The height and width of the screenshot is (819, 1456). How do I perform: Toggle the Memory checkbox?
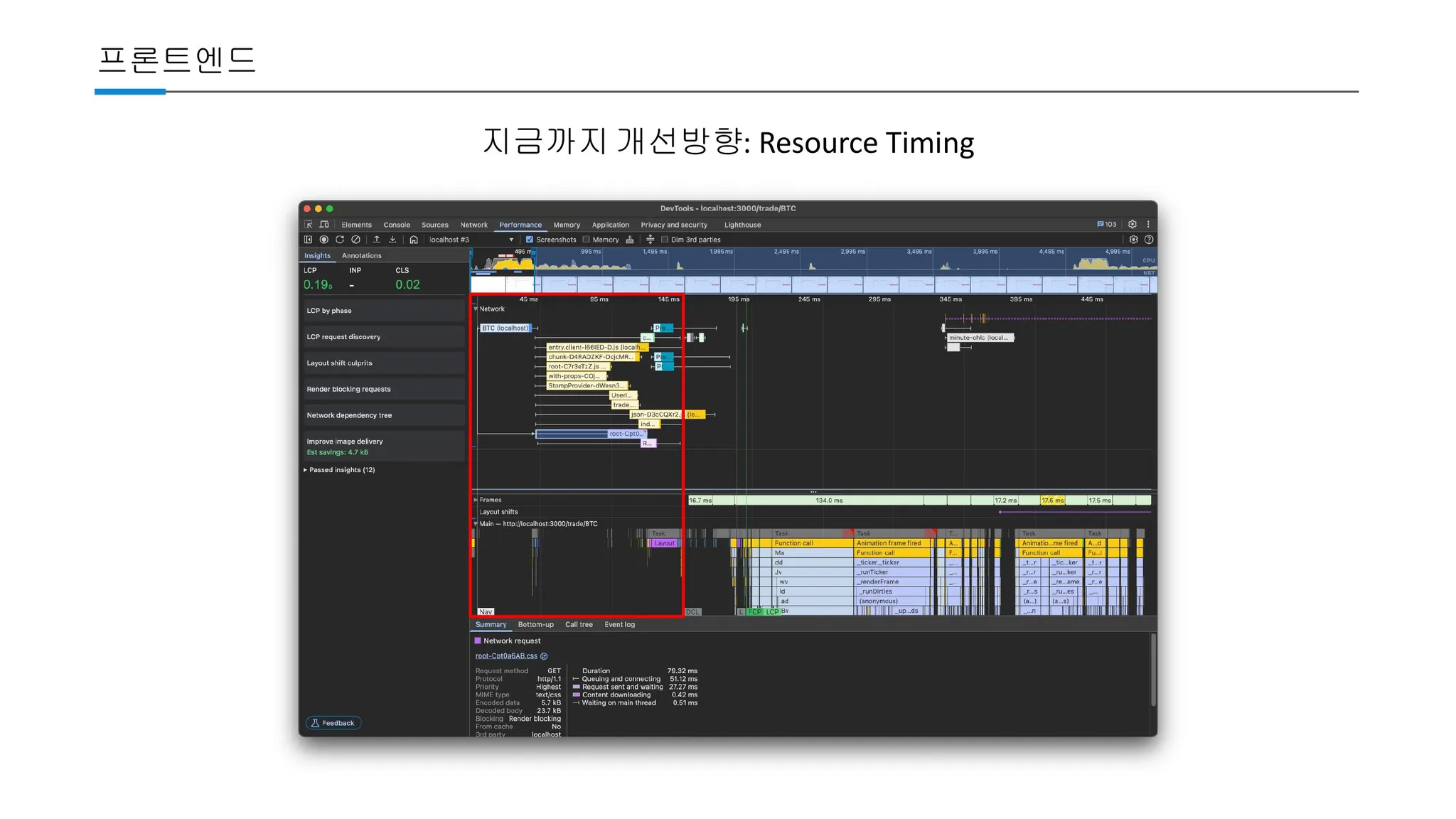coord(586,240)
